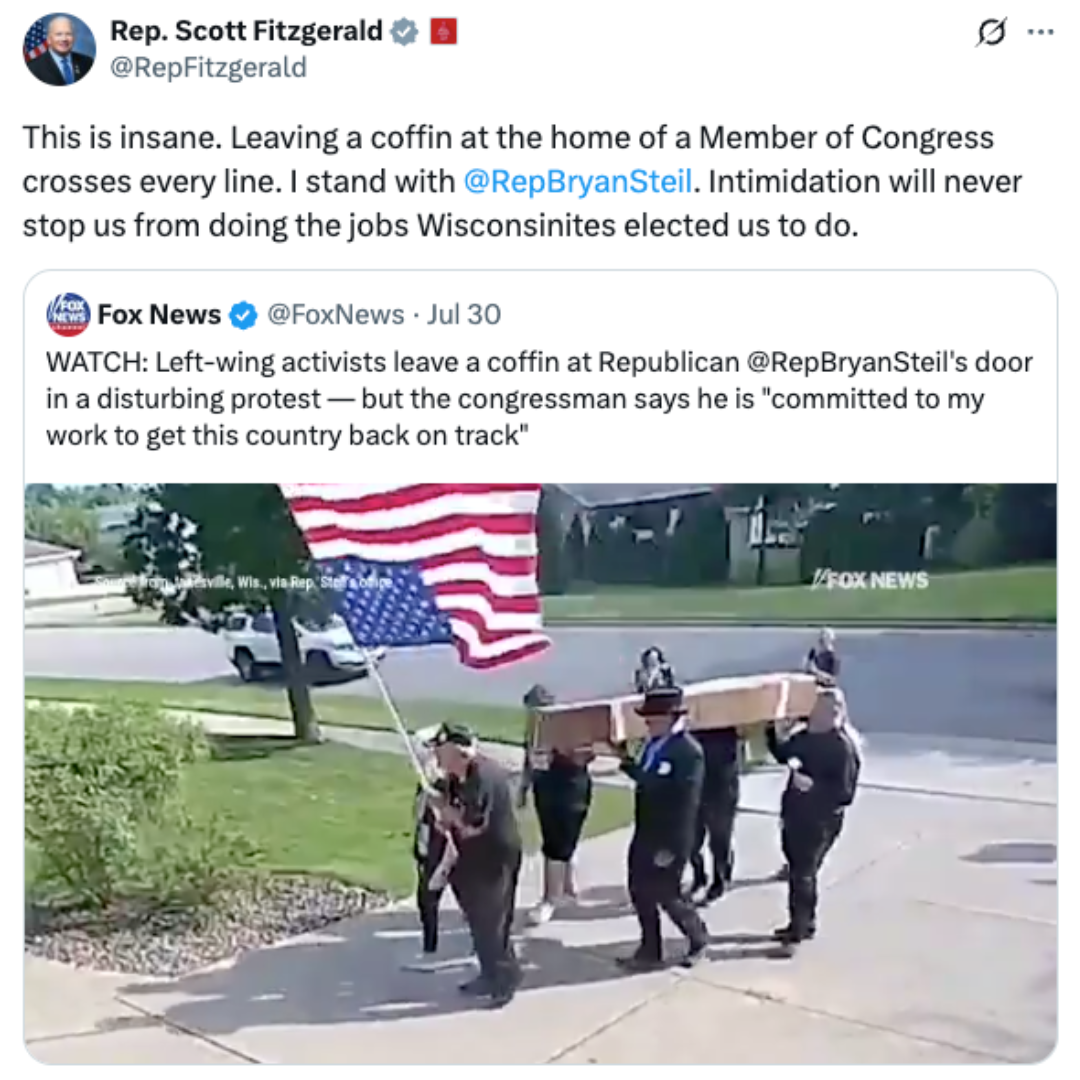The image size is (1080, 1080).
Task: Click the verified badge next to Scott Fitzgerald
Action: [404, 32]
